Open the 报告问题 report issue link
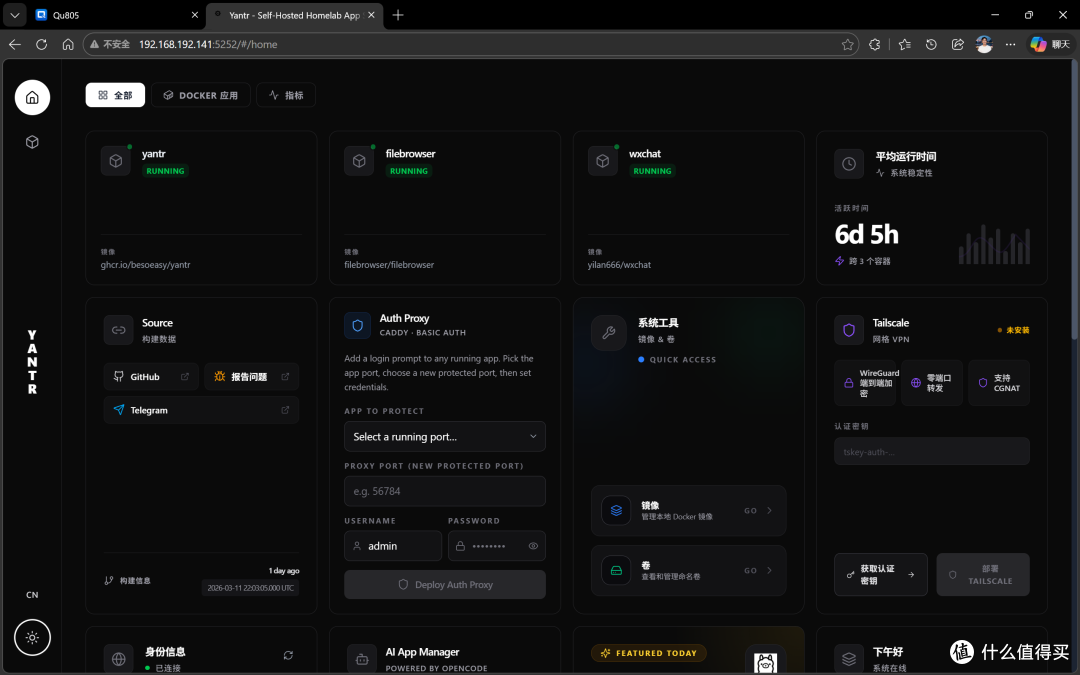This screenshot has height=675, width=1080. [251, 377]
